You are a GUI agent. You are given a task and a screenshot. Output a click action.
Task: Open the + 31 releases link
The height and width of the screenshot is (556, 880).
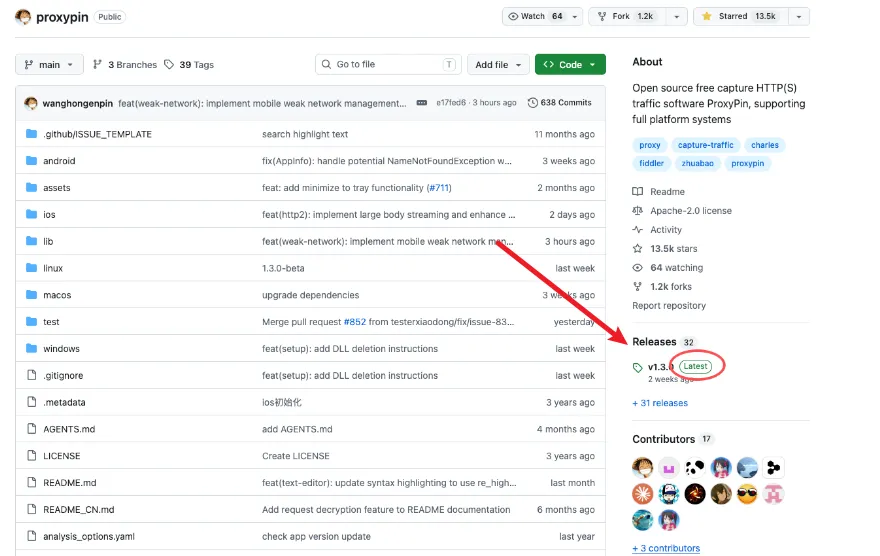pyautogui.click(x=660, y=403)
